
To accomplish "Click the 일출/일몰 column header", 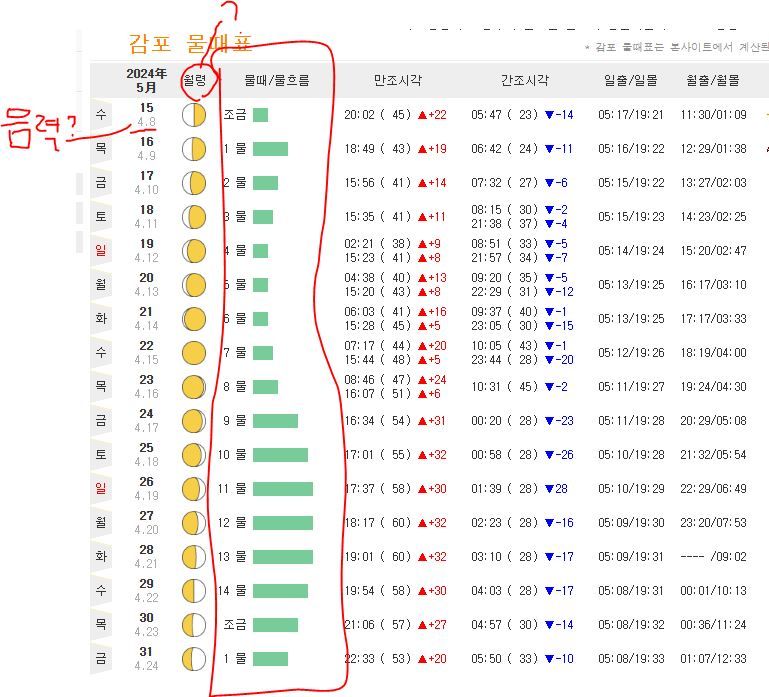I will tap(631, 80).
